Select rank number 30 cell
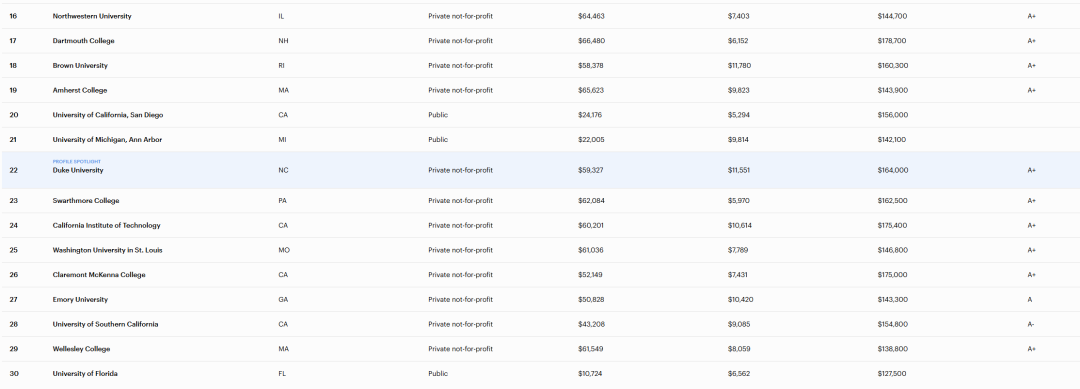The height and width of the screenshot is (389, 1080). [x=14, y=374]
